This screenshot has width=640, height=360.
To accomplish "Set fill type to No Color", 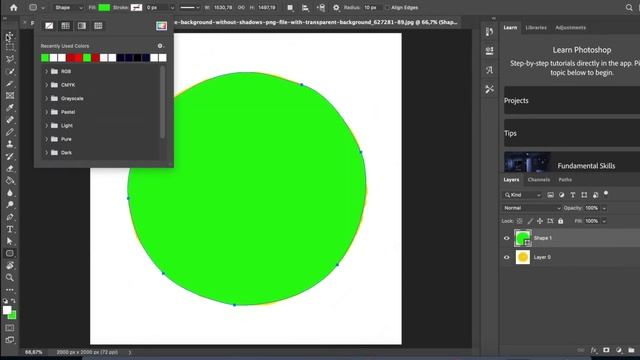I will pos(49,26).
